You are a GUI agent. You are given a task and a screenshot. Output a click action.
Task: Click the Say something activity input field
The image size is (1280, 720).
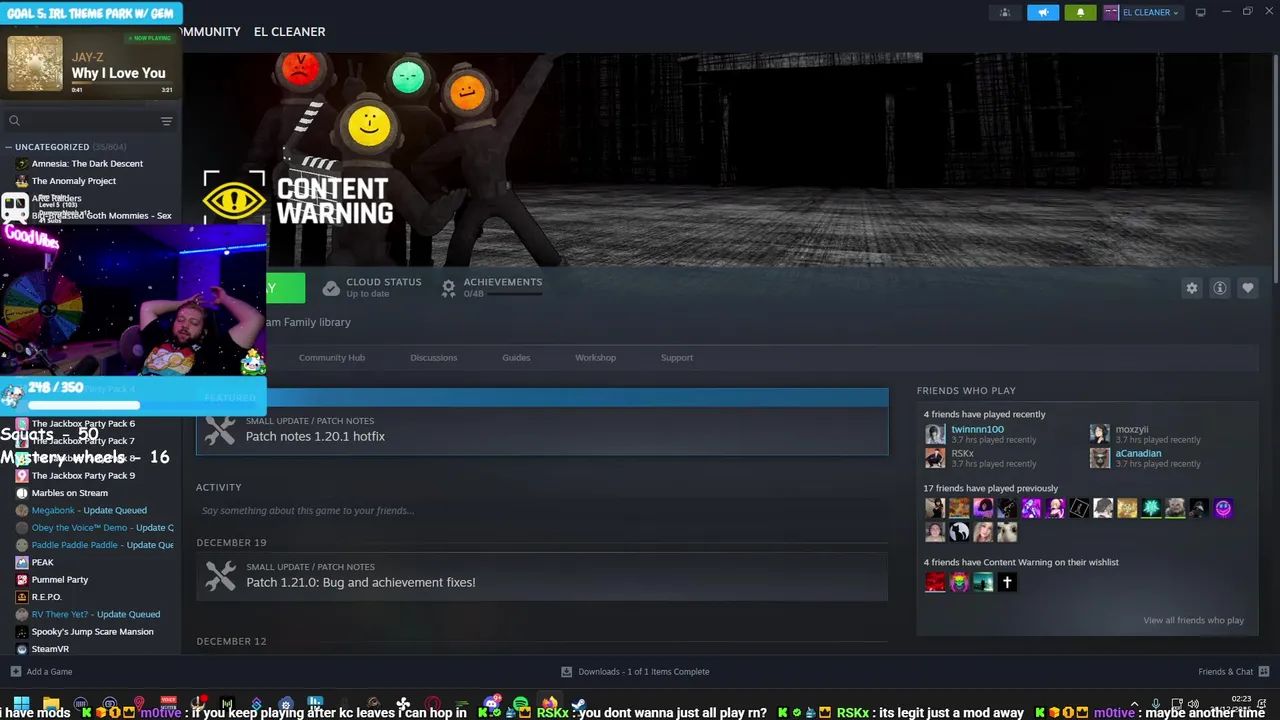(542, 511)
